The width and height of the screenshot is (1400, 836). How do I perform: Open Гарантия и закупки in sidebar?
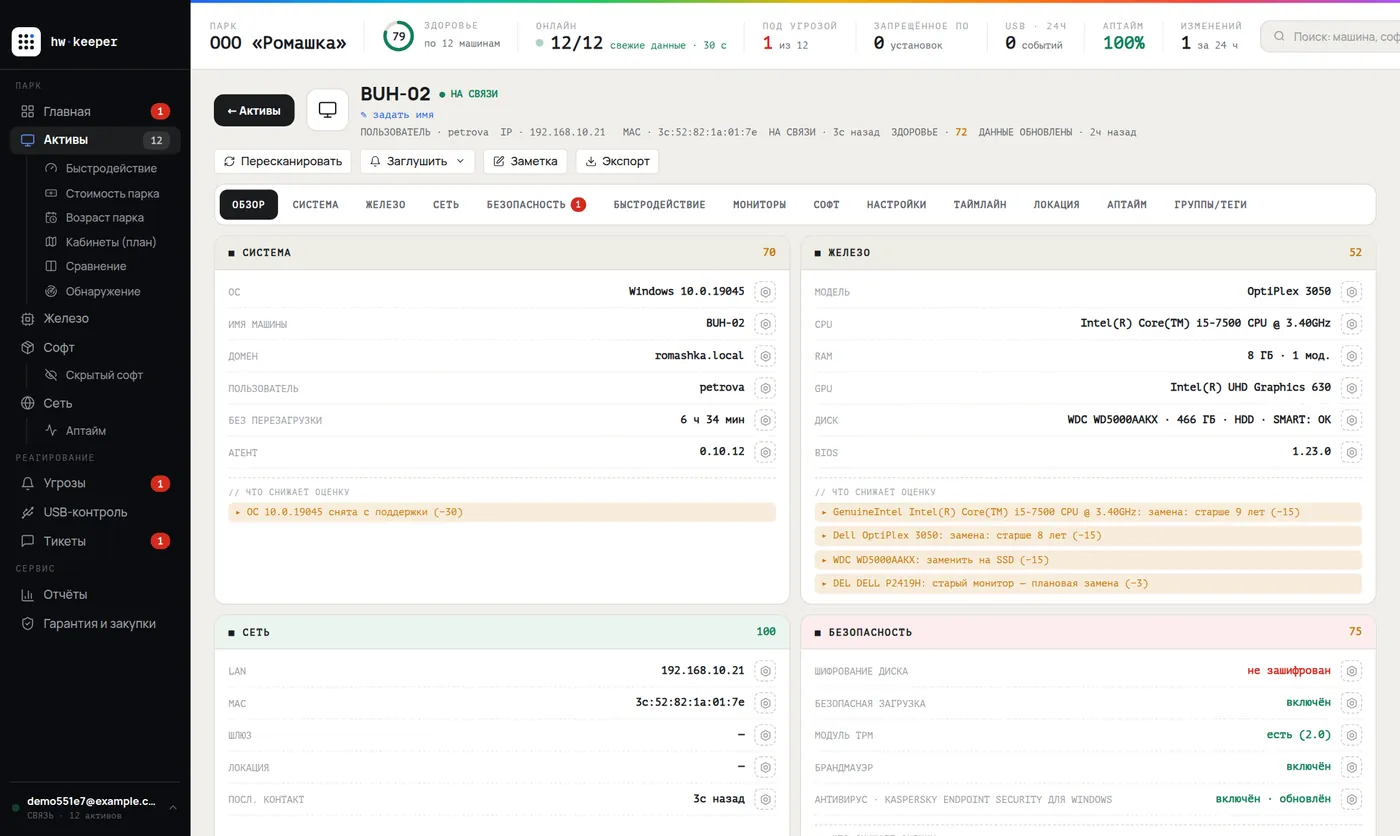pyautogui.click(x=95, y=623)
